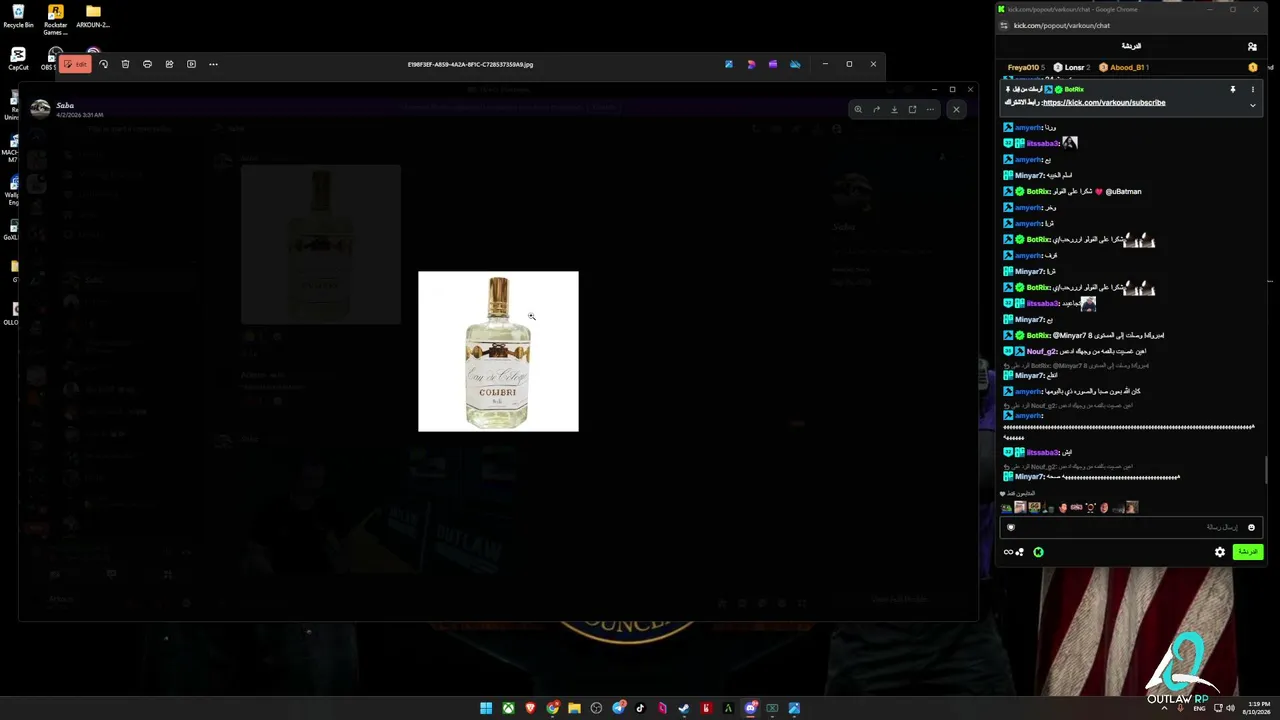Click the Edit button in Photos viewer
Screen dimensions: 1280x720
[x=75, y=64]
